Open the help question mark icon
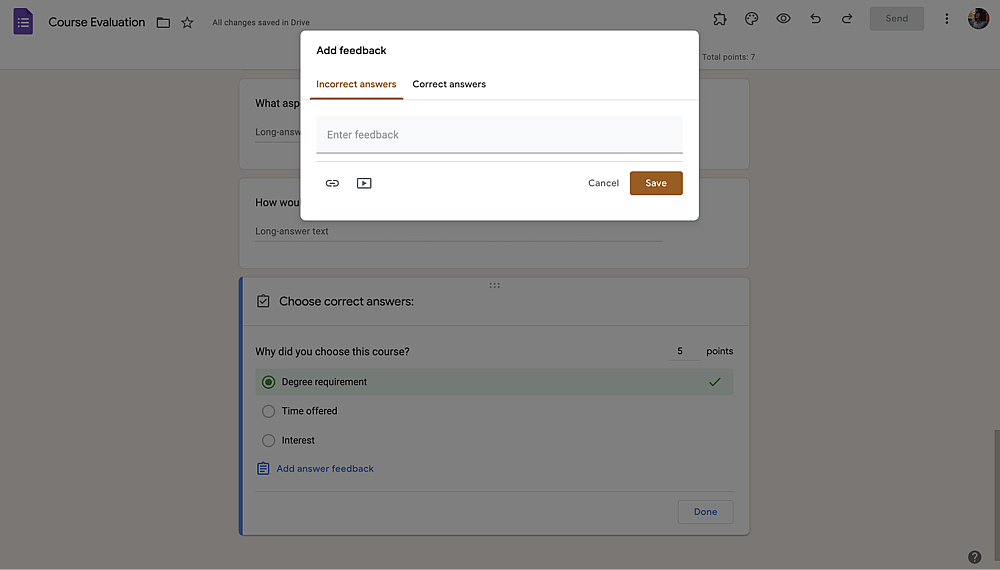 (974, 557)
